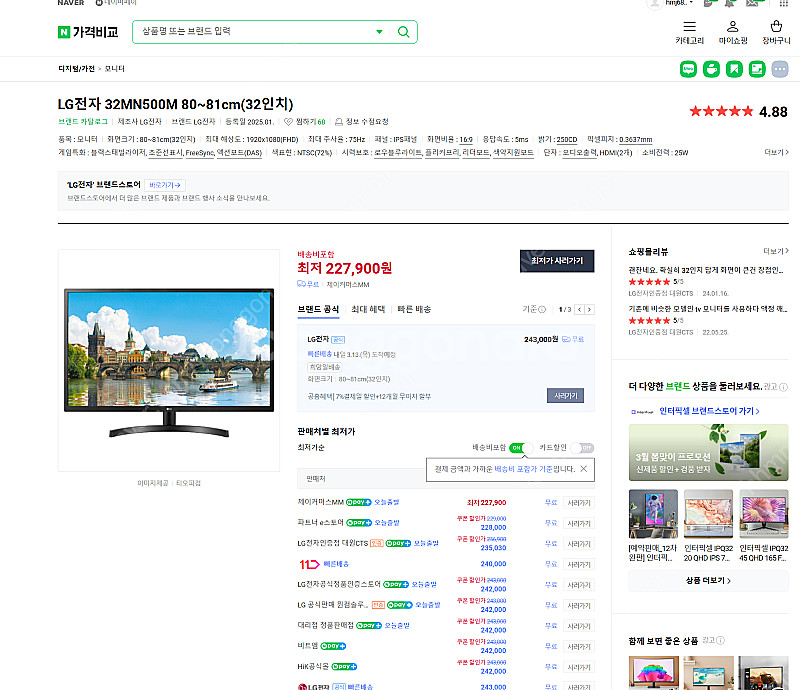Click the 11번가 seller logo
The image size is (800, 690).
(309, 564)
